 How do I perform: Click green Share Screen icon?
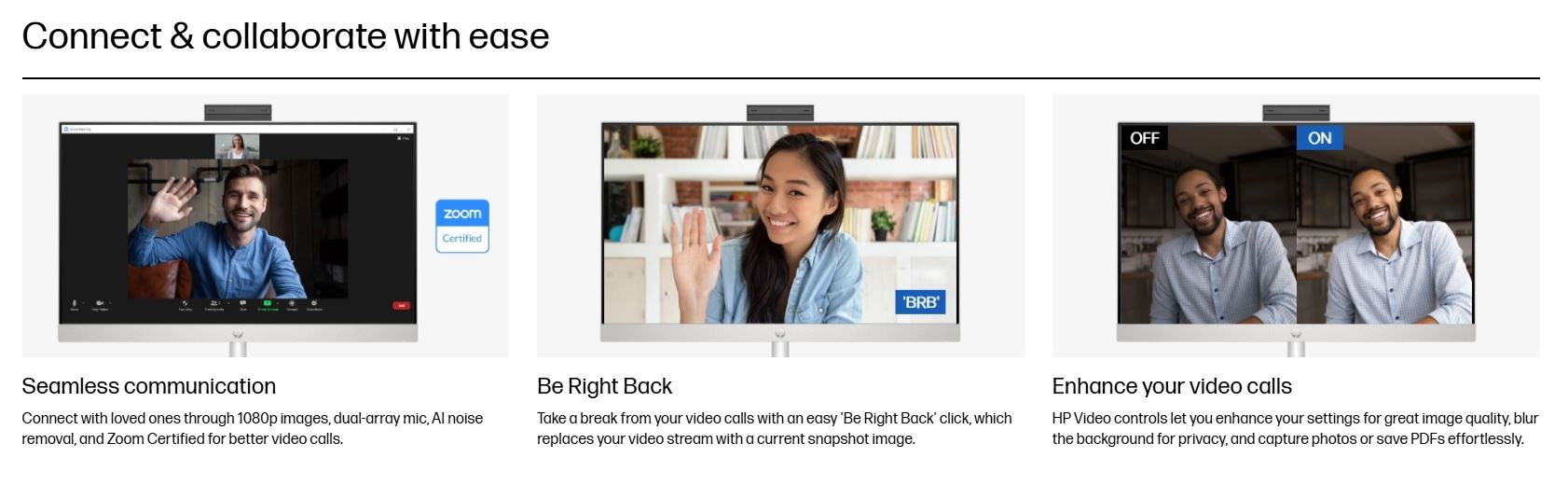(x=268, y=304)
